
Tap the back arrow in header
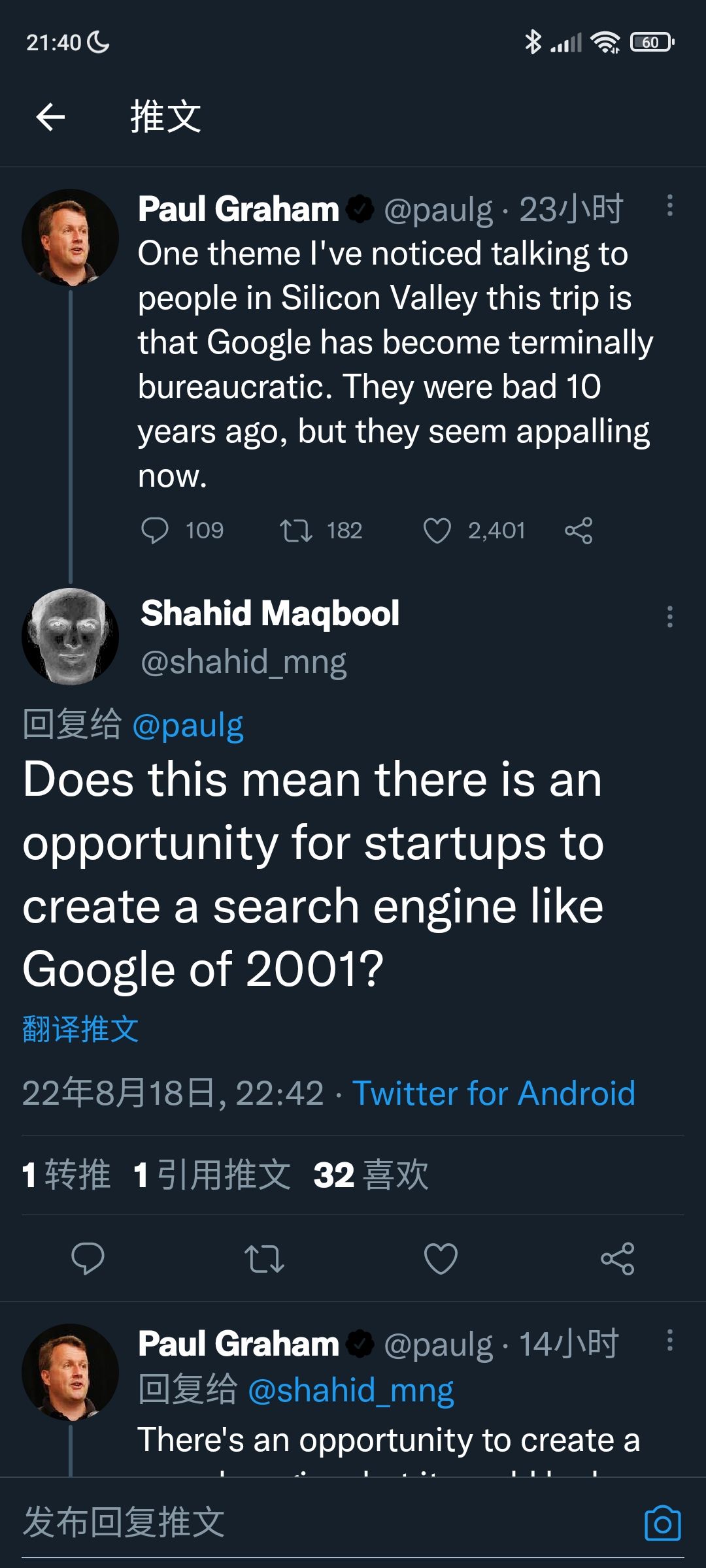pyautogui.click(x=50, y=118)
